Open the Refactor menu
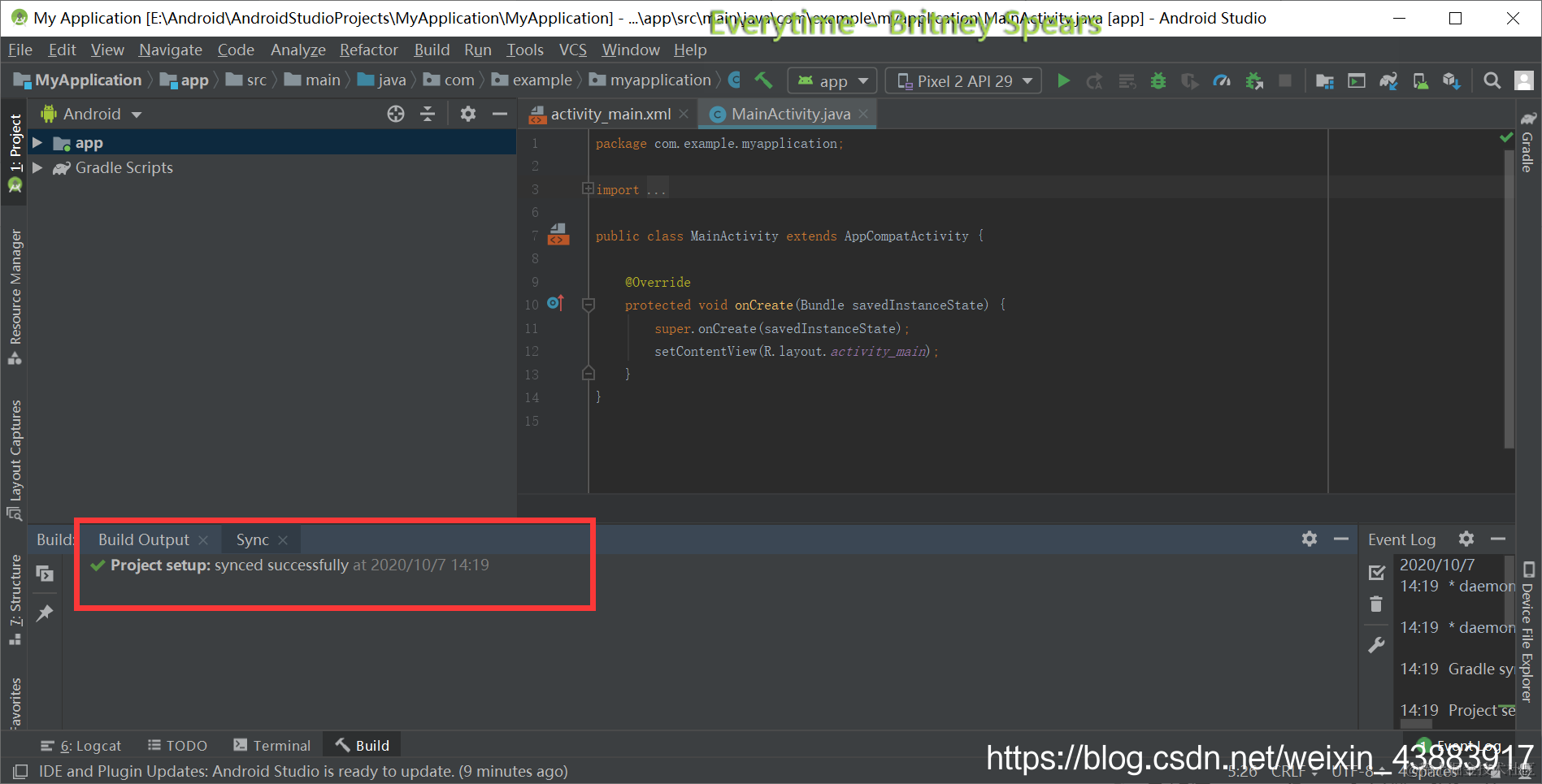Viewport: 1542px width, 784px height. coord(369,50)
